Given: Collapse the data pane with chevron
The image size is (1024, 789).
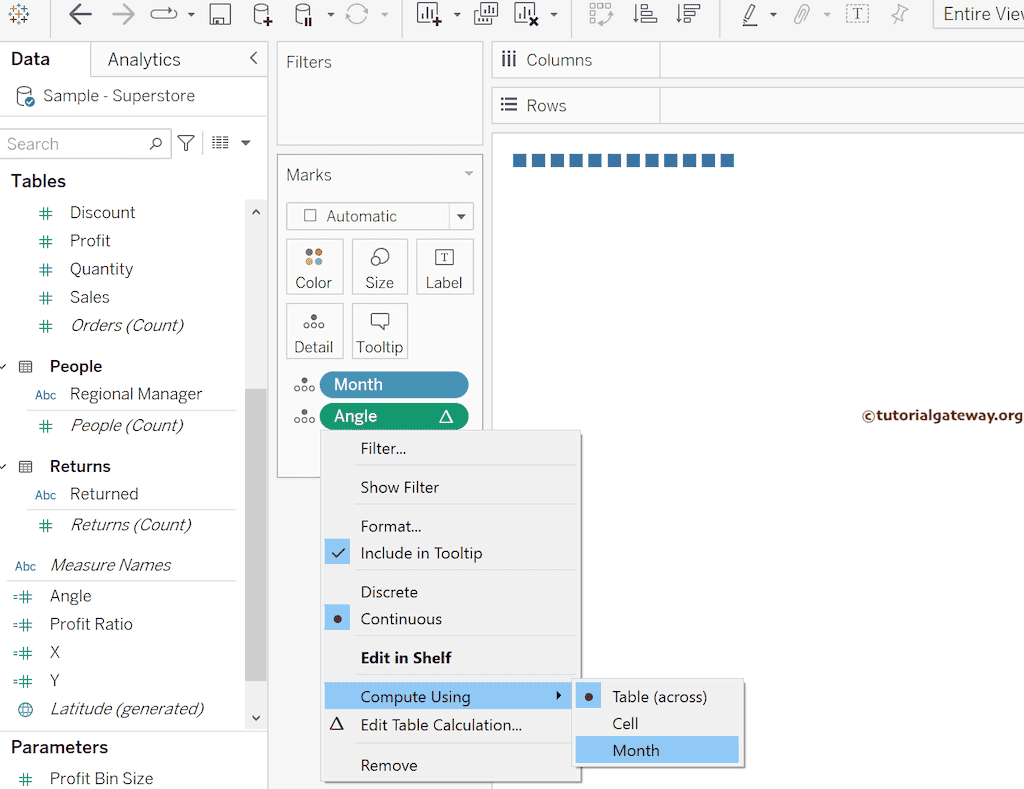Looking at the screenshot, I should pos(253,59).
